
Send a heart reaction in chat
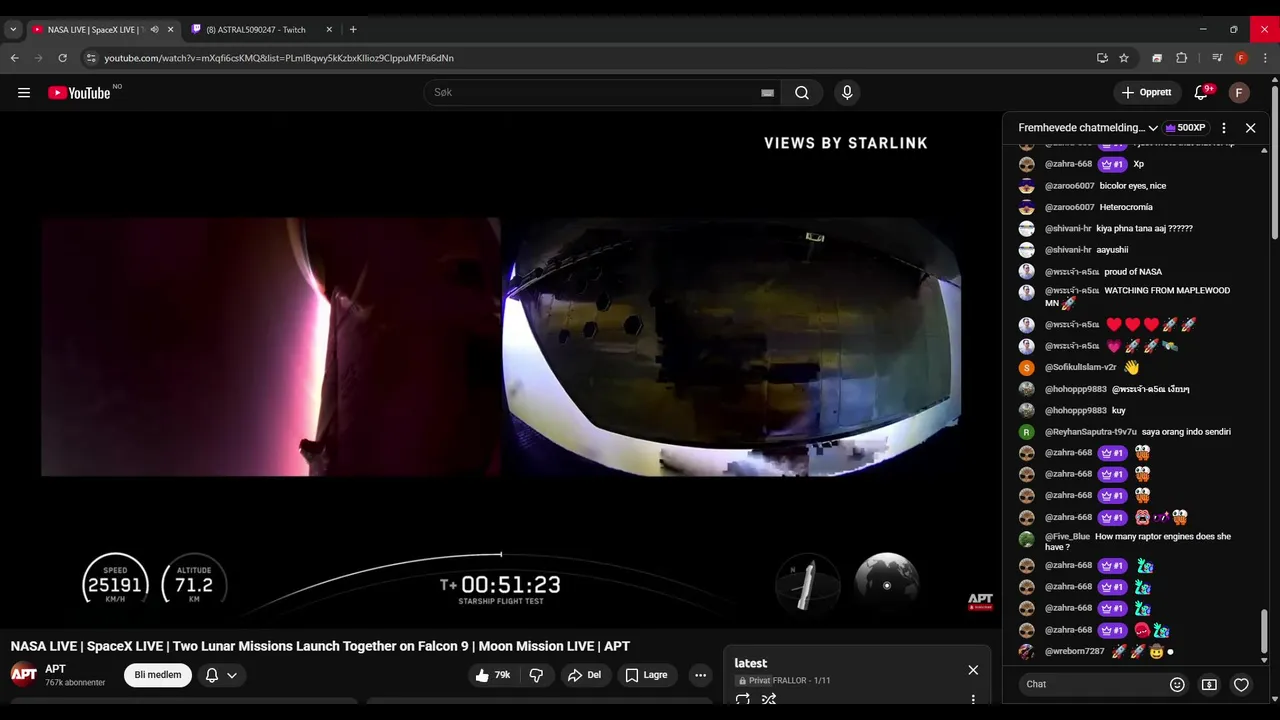pyautogui.click(x=1241, y=685)
